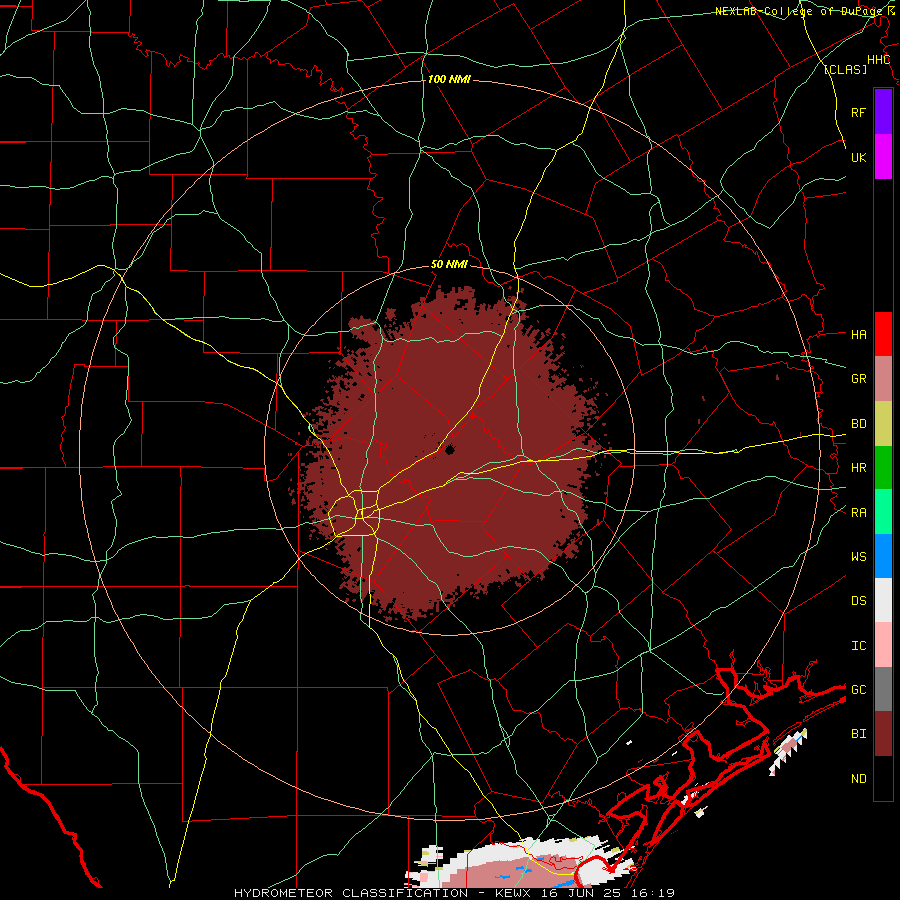Click the bright red HA legend swatch
This screenshot has width=900, height=900.
[x=883, y=334]
